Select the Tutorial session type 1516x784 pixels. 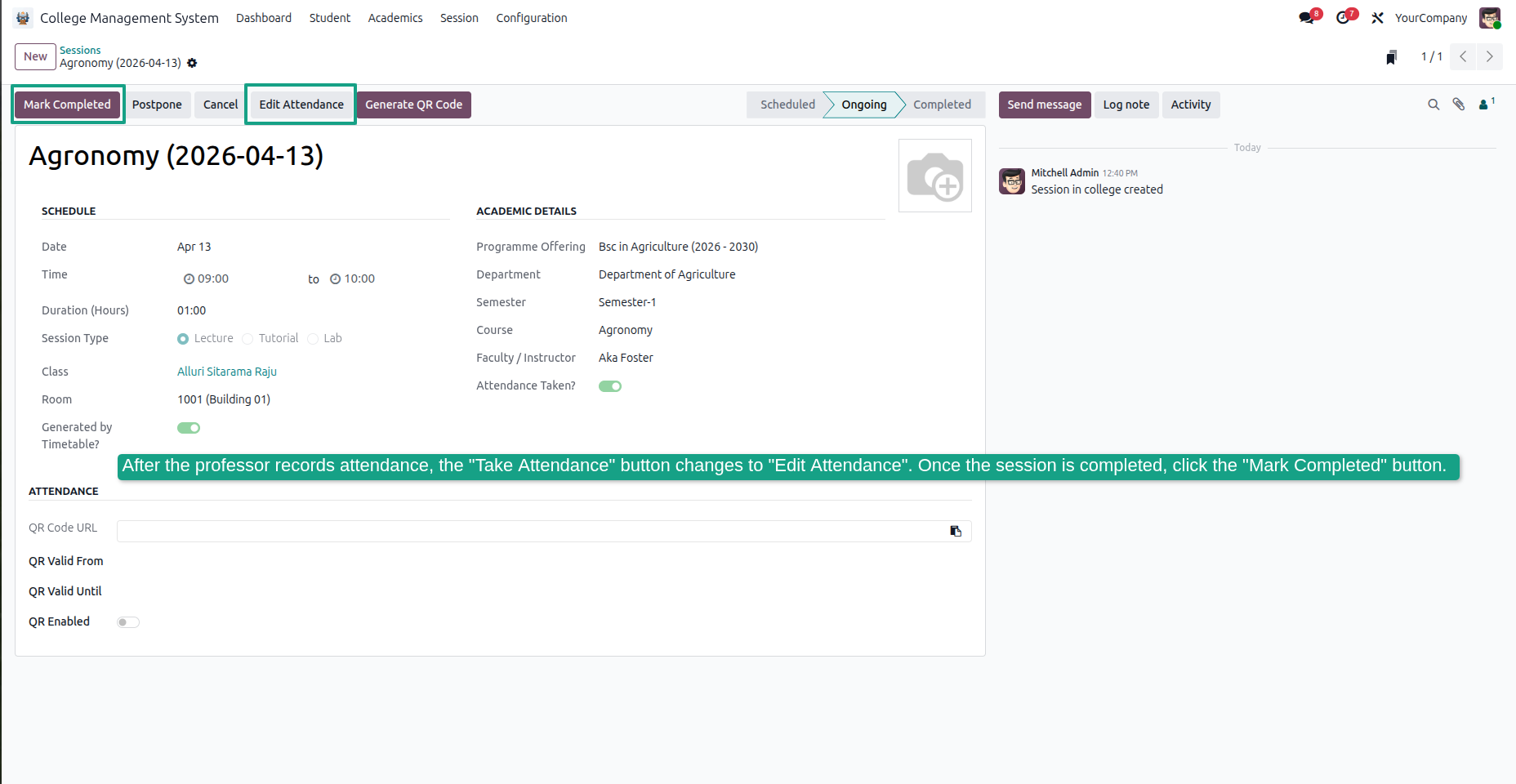pos(247,339)
